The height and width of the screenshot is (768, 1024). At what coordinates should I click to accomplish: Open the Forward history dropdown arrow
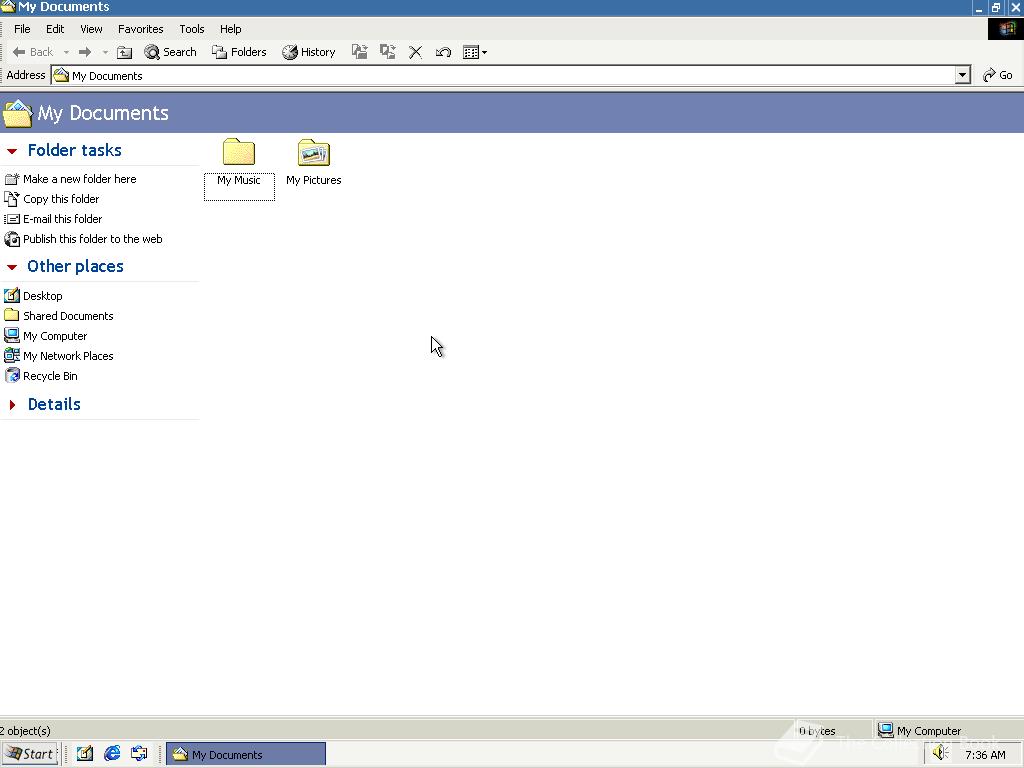point(105,52)
